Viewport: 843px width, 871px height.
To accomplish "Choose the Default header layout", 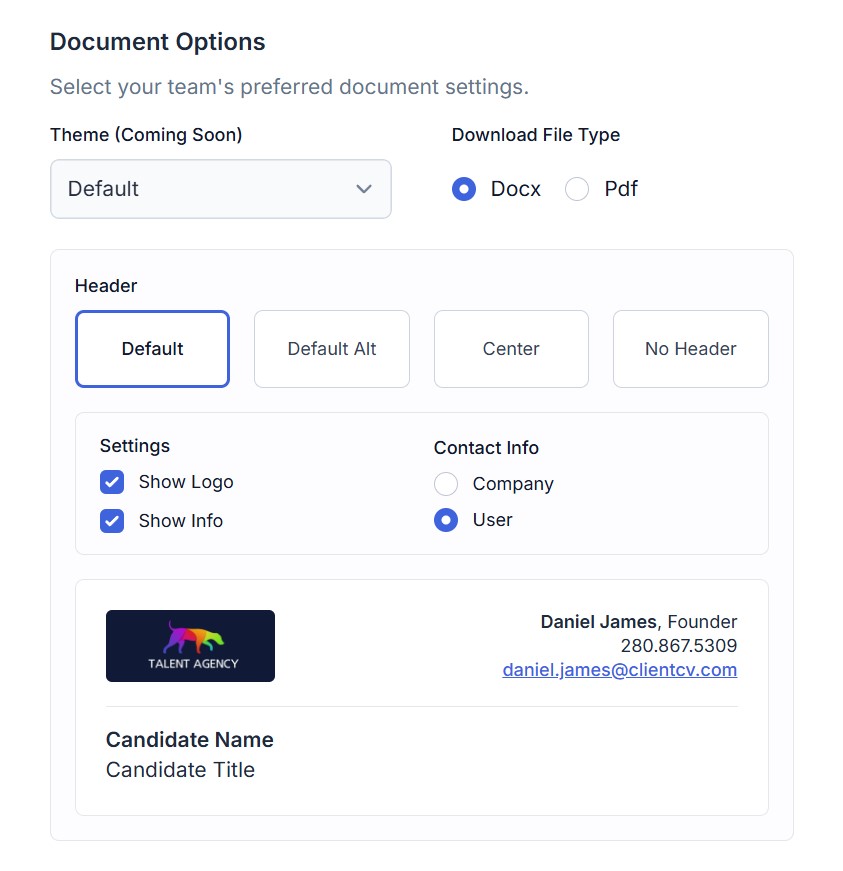I will click(152, 349).
